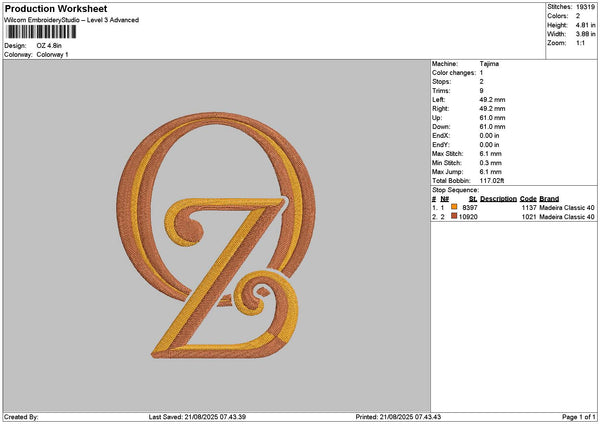Click the 'Colorway 1' value

52,55
